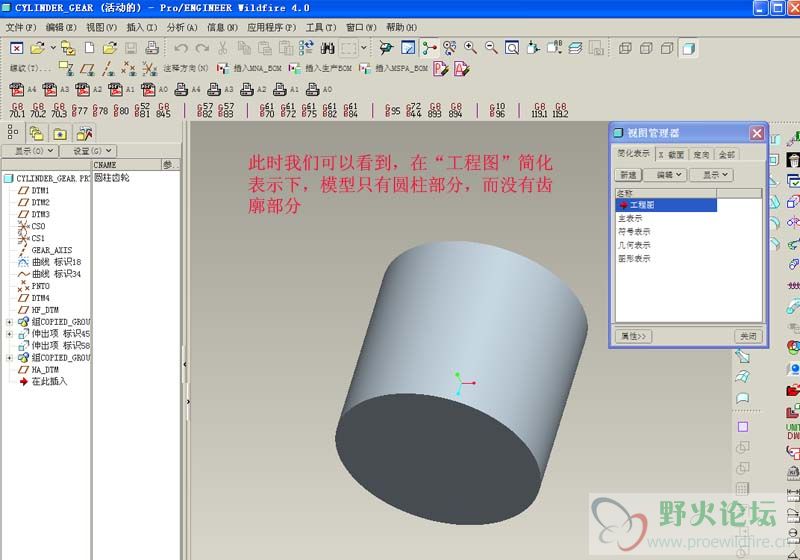Open the 分析(A) menu

[182, 27]
